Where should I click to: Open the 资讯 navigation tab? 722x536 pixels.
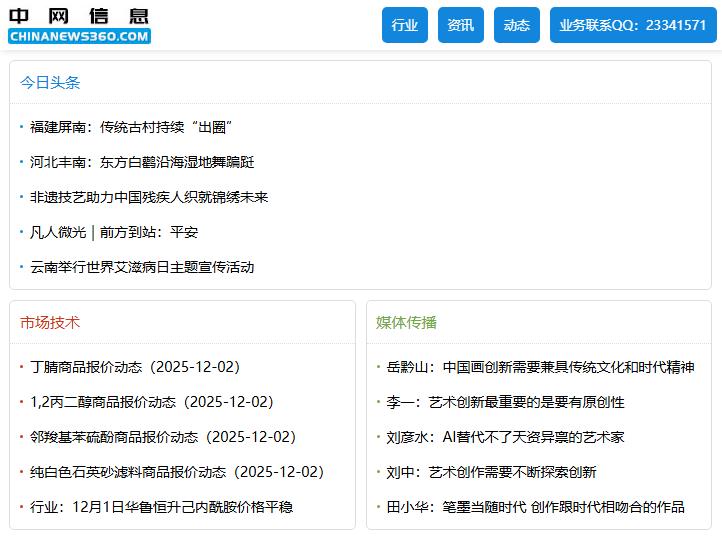(x=461, y=25)
